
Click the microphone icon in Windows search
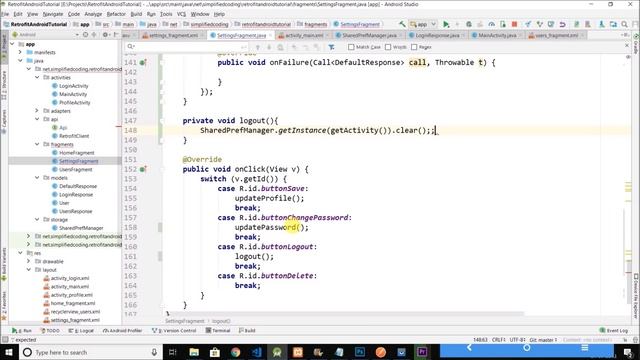coord(154,352)
